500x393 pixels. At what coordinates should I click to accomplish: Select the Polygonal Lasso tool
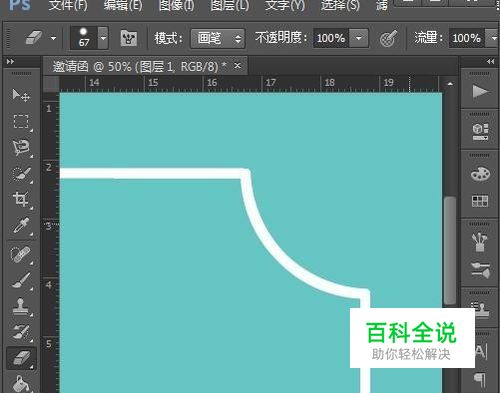21,147
